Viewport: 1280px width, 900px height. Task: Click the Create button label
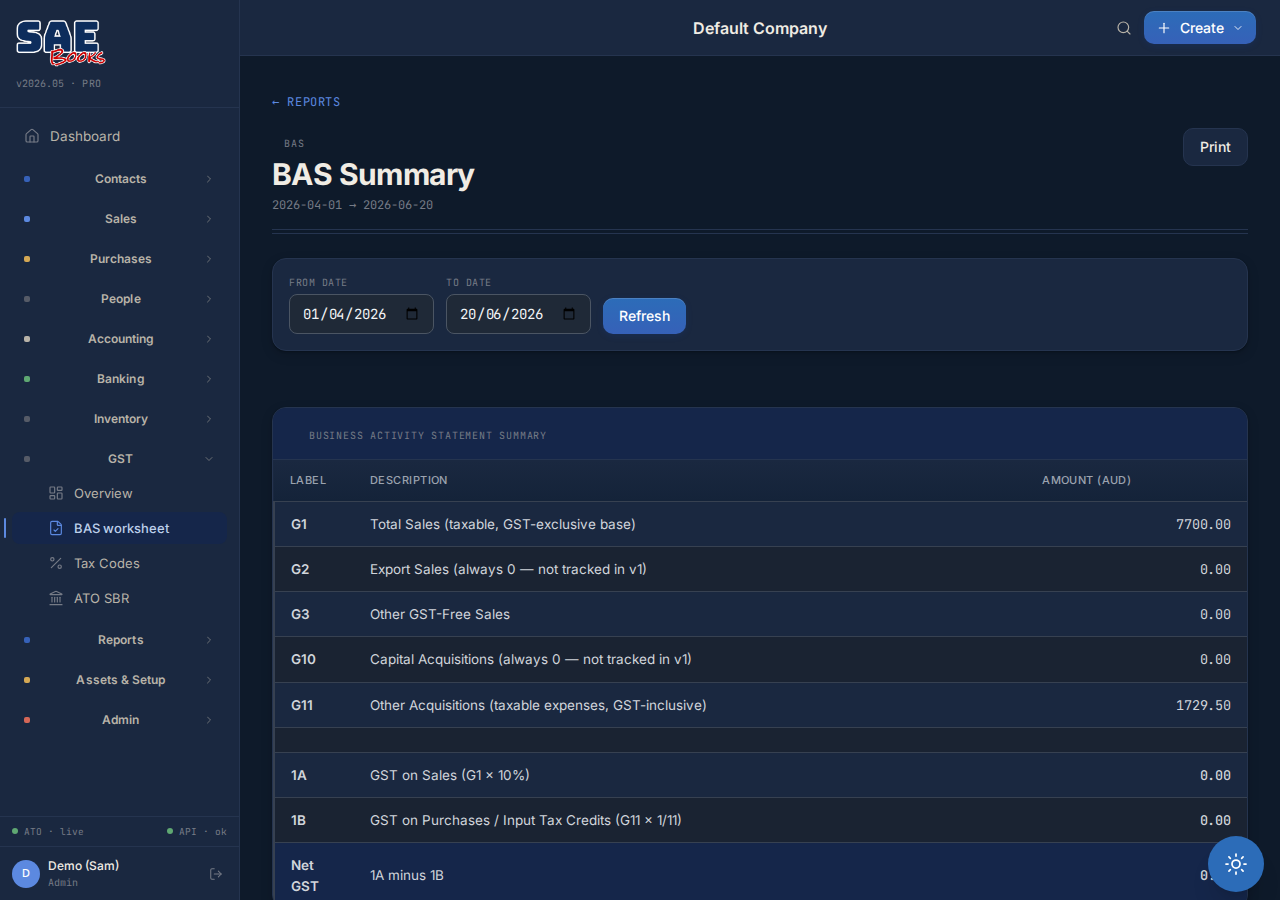1202,28
